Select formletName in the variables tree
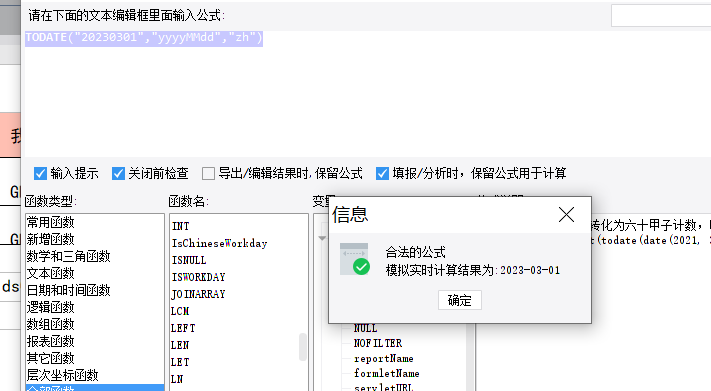The height and width of the screenshot is (391, 711). point(386,373)
